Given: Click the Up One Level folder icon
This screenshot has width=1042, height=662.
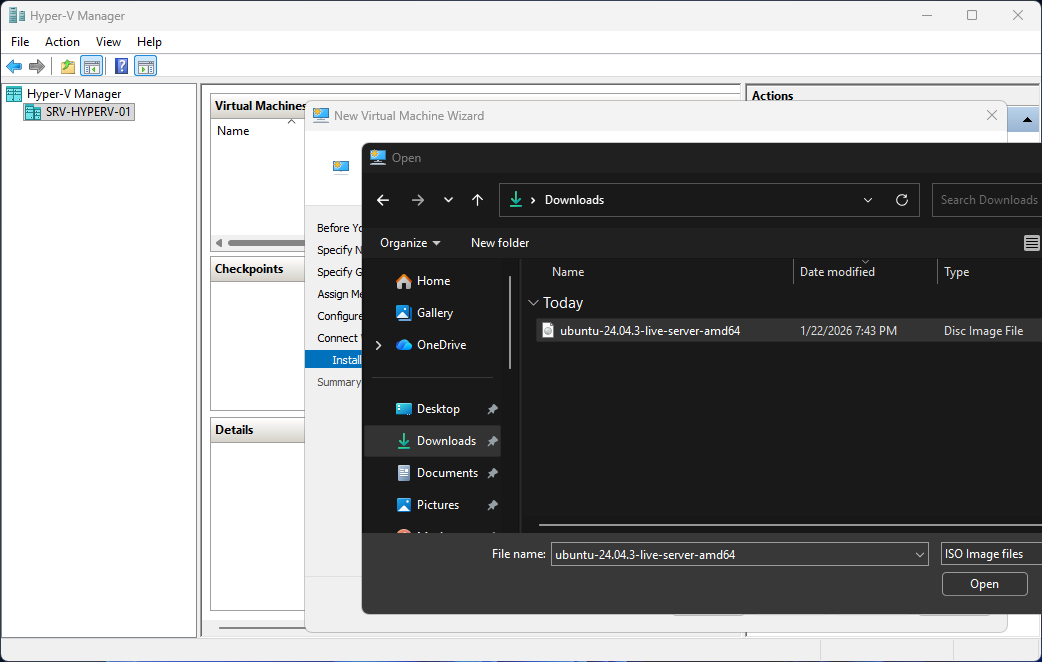Looking at the screenshot, I should click(67, 67).
